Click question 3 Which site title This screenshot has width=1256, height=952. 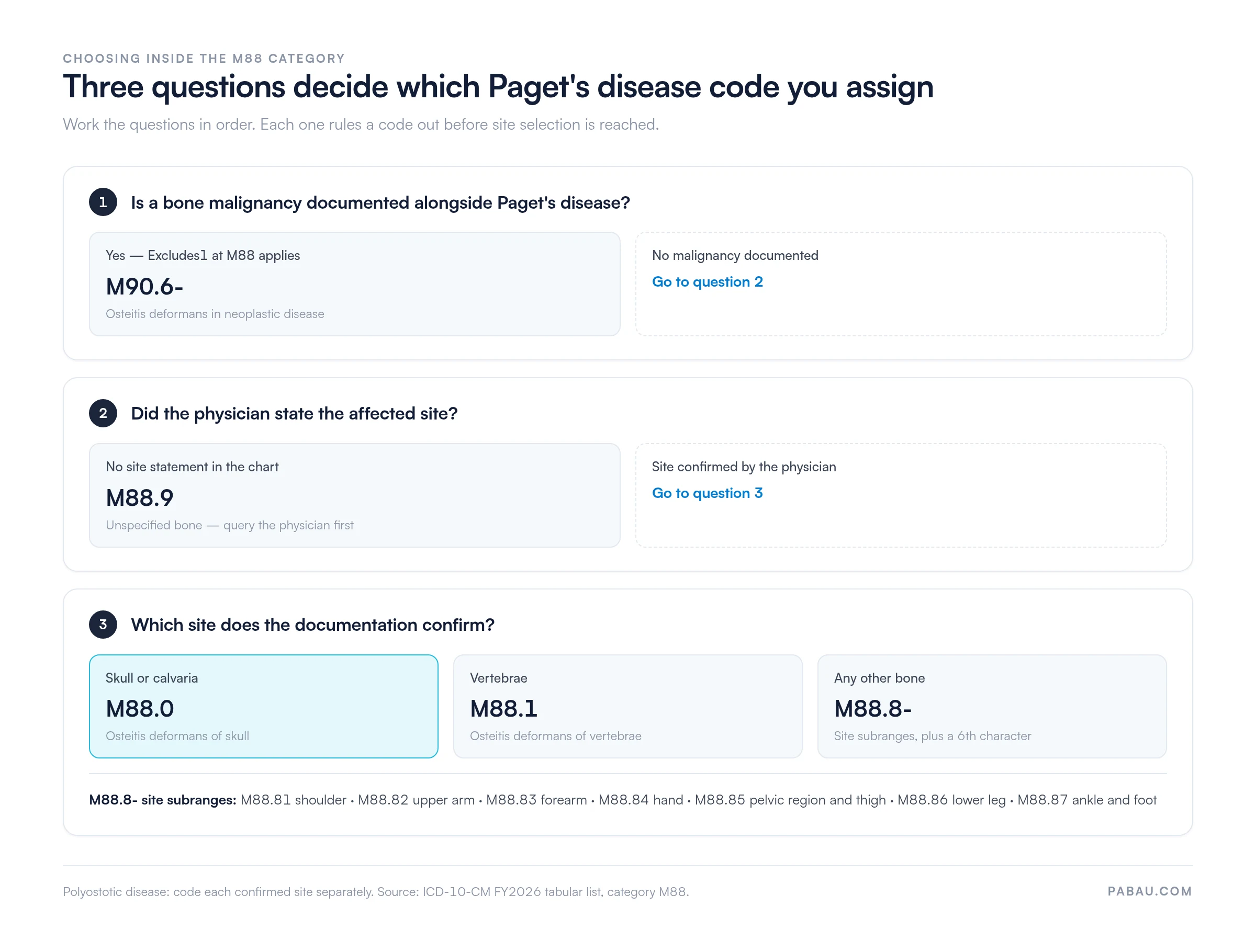313,625
